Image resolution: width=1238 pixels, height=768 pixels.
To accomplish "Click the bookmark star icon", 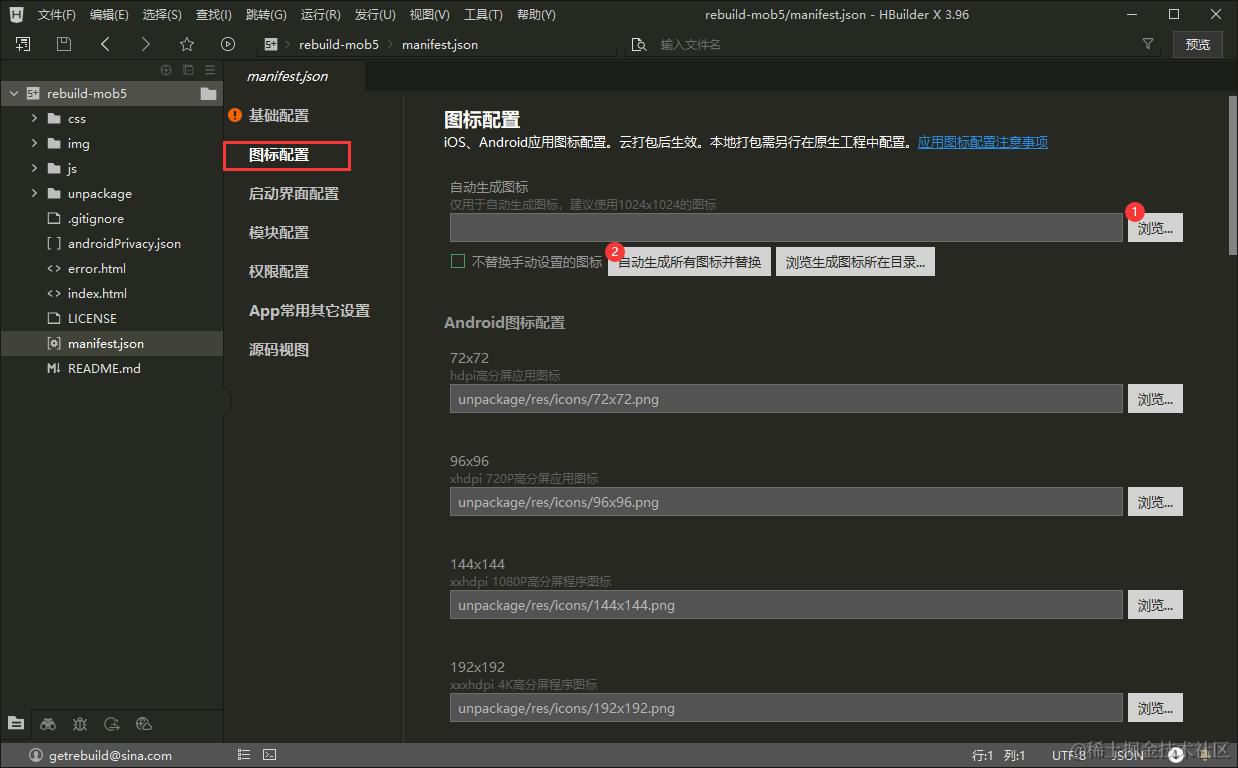I will pos(187,44).
